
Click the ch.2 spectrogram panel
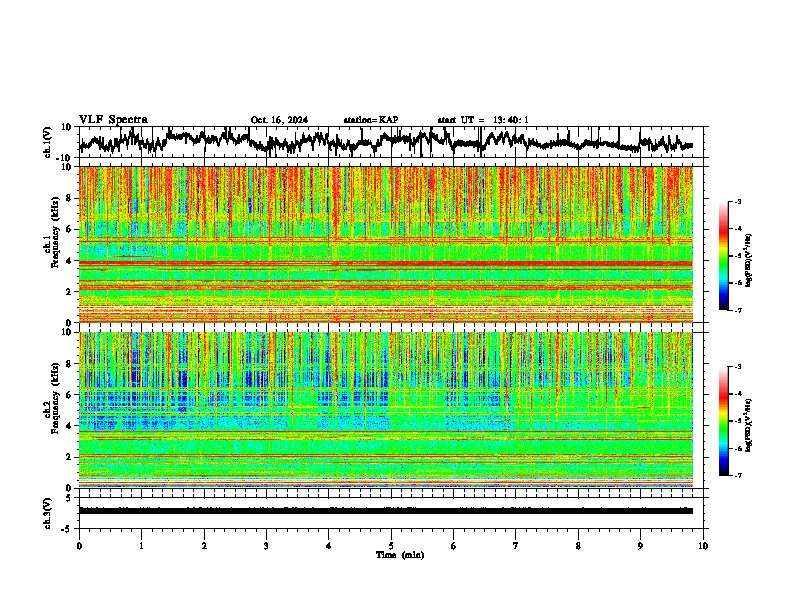pos(386,410)
